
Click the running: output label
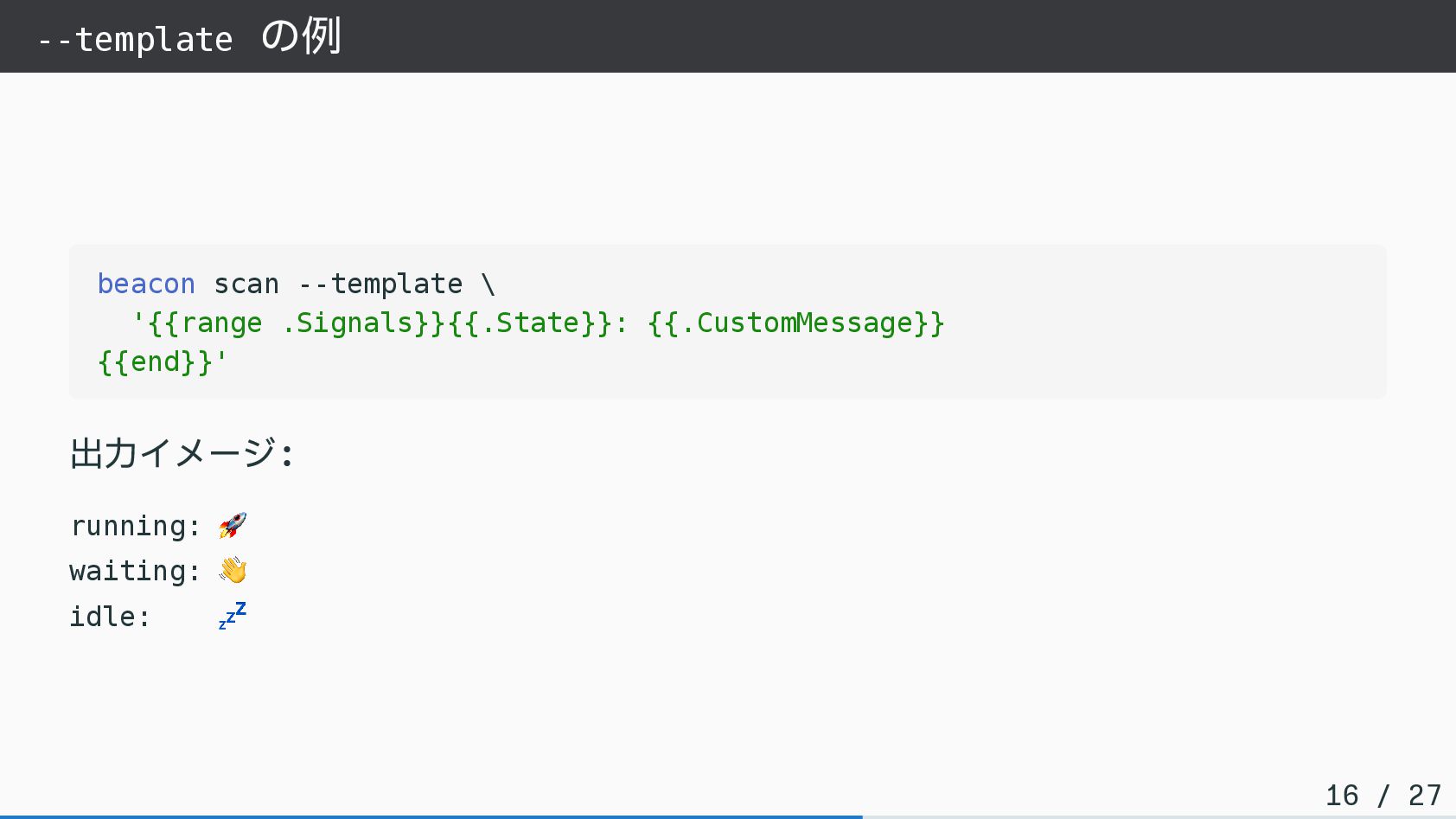coord(135,526)
